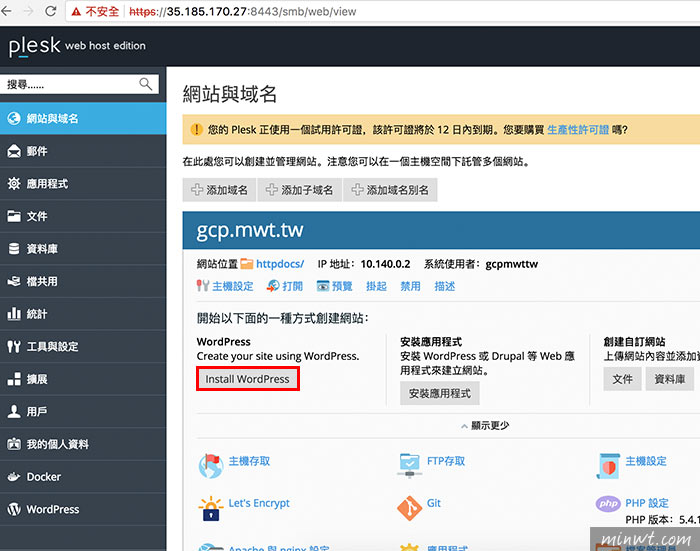
Task: Open the PHP 設定 link
Action: coord(647,503)
